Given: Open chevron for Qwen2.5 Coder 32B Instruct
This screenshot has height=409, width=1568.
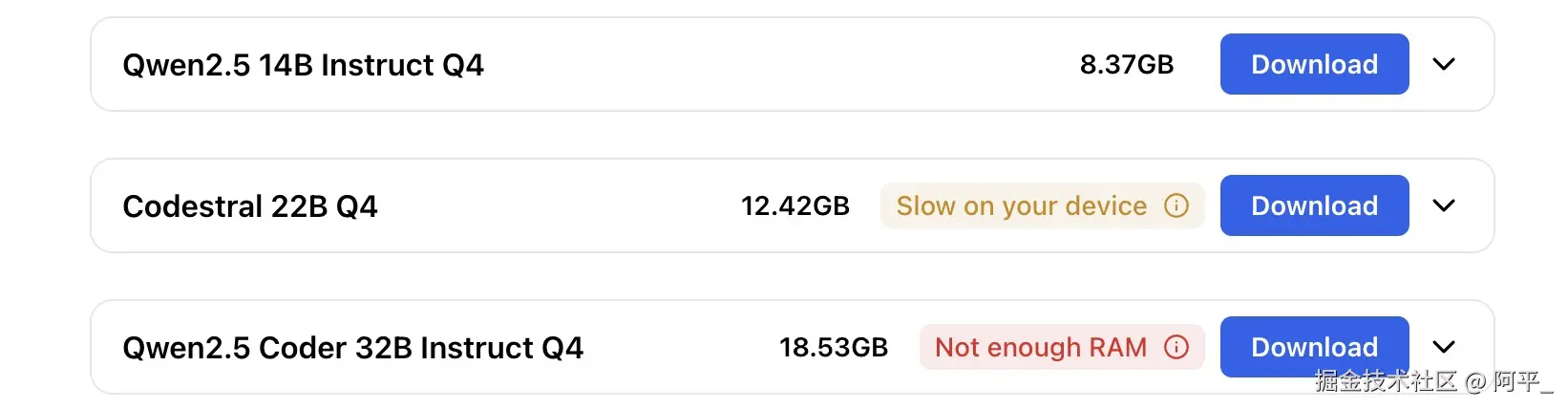Looking at the screenshot, I should 1444,346.
